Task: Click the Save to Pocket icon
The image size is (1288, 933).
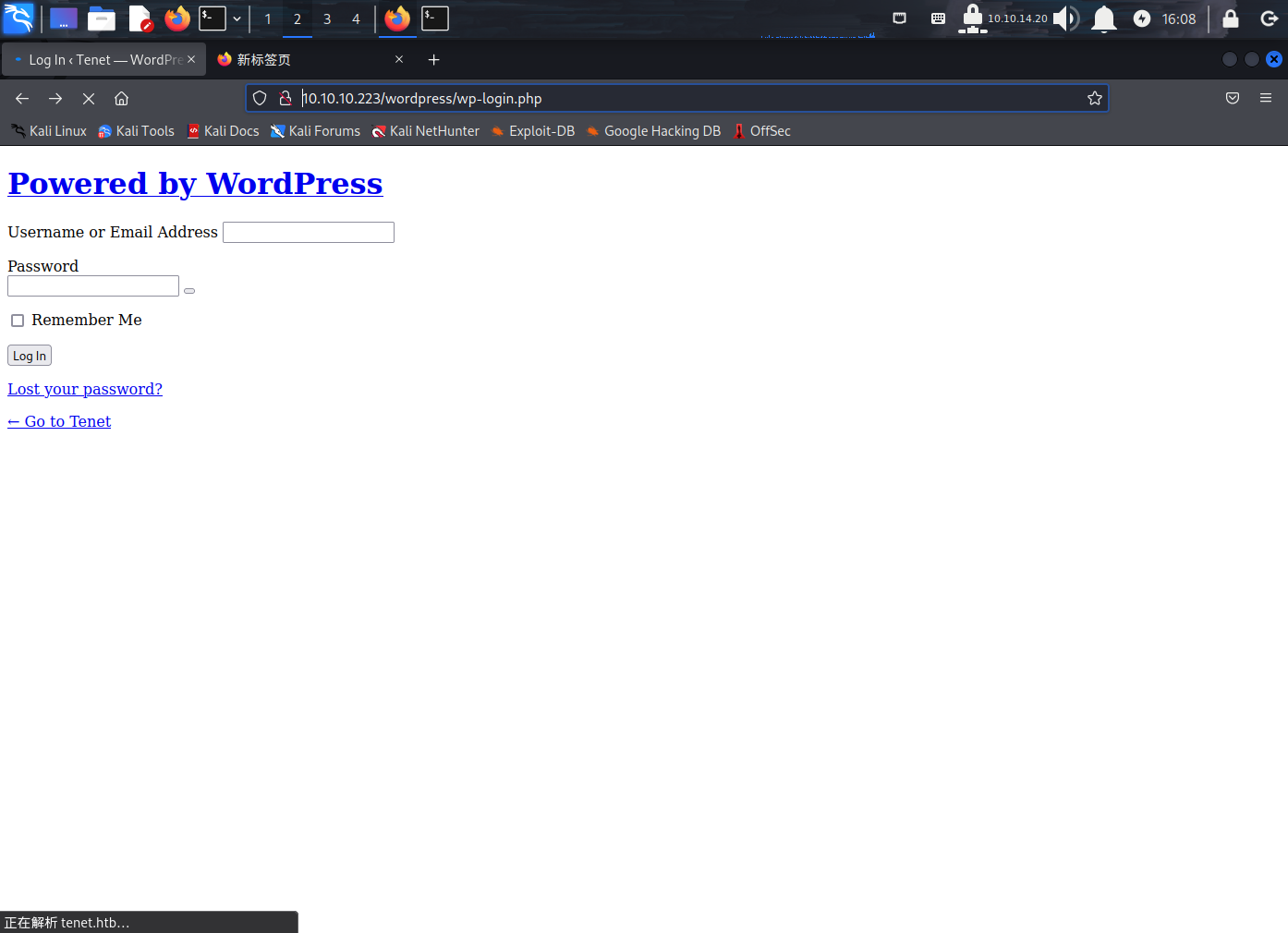Action: (x=1233, y=98)
